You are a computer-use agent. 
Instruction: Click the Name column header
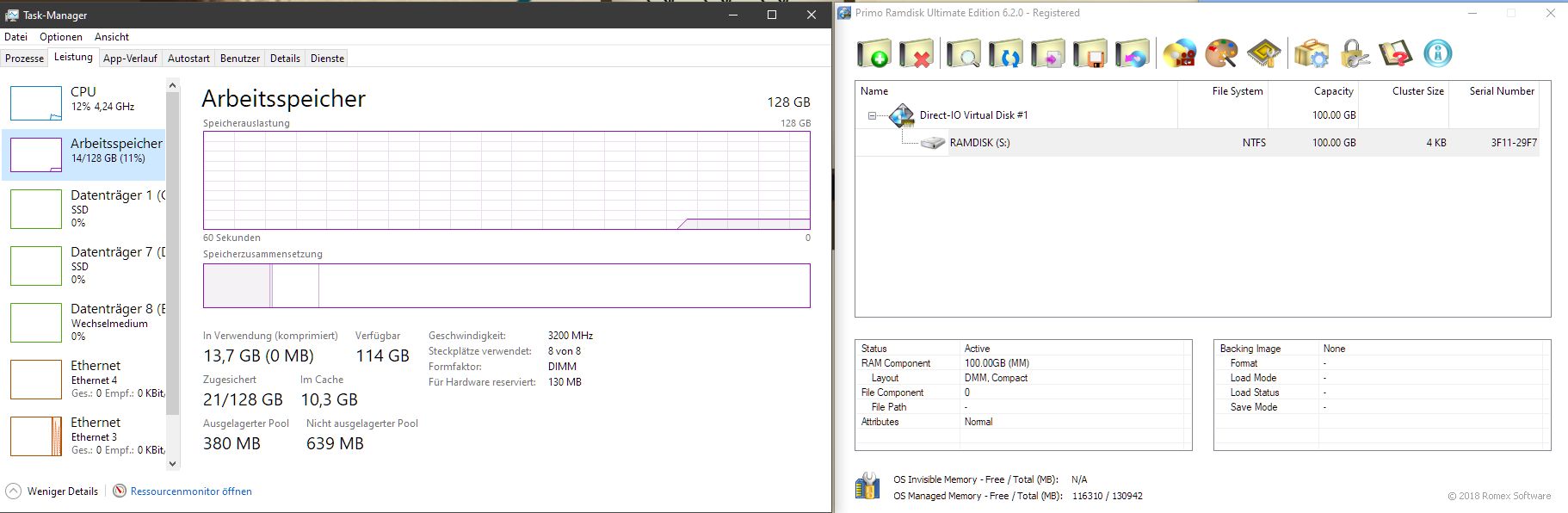tap(1015, 91)
